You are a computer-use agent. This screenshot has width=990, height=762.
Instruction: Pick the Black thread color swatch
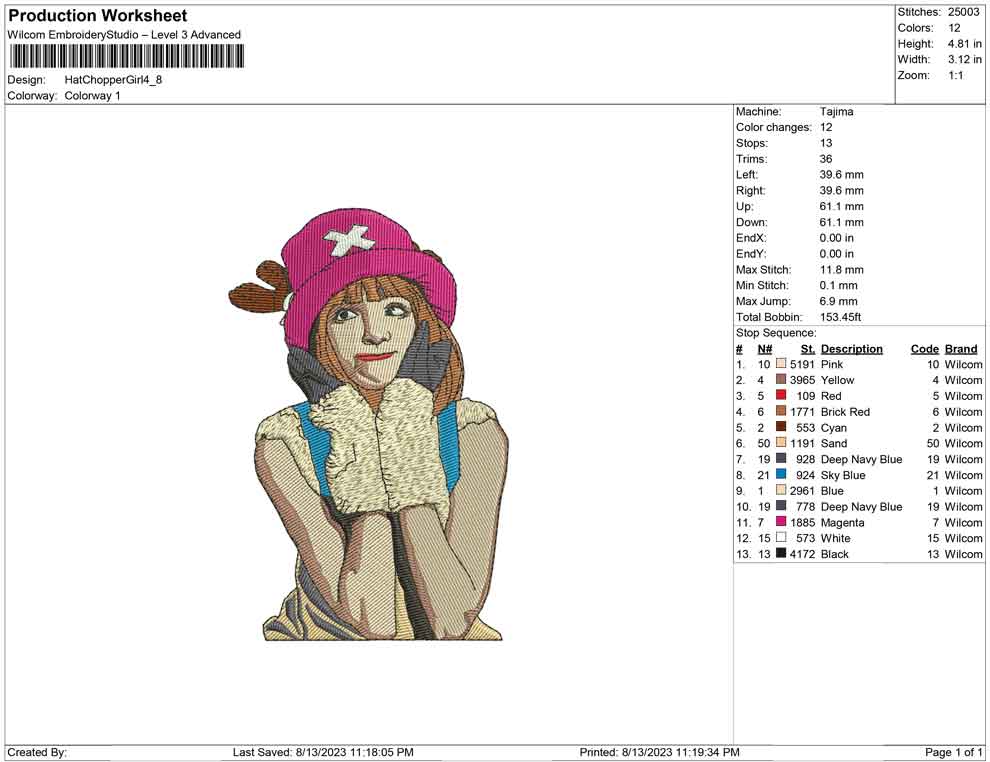781,553
